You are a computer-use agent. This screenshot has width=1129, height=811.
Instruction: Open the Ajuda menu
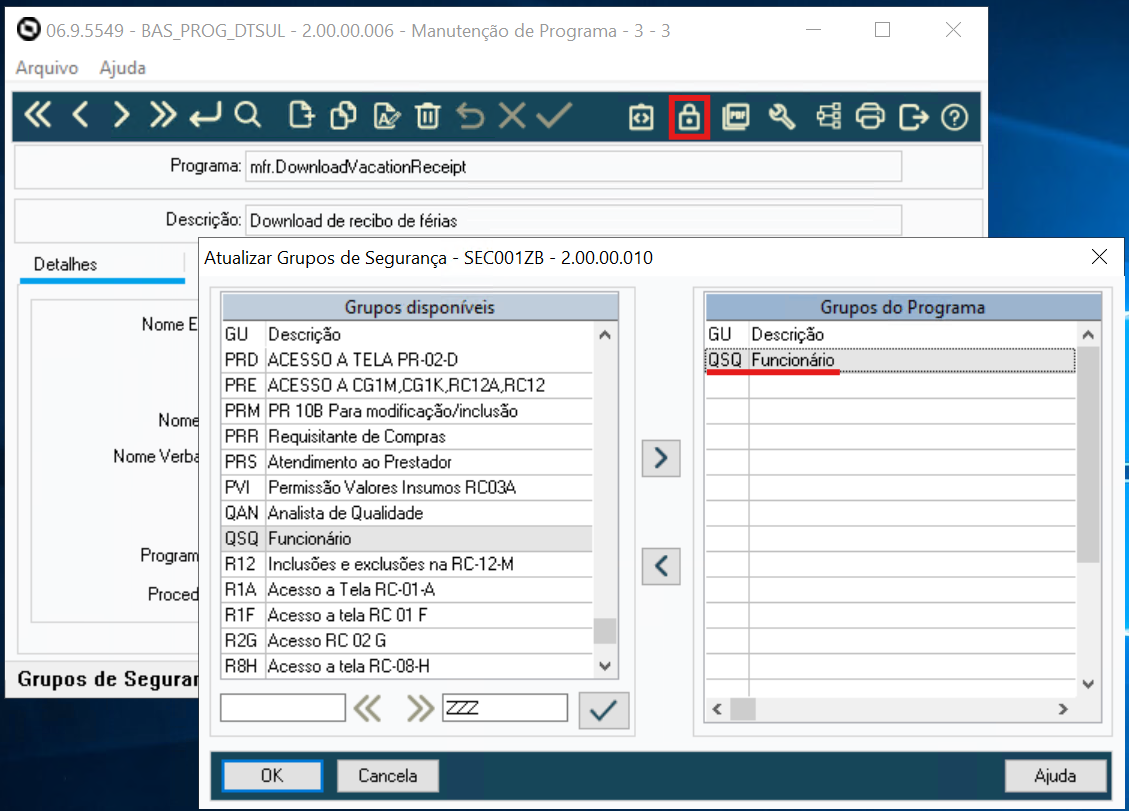122,68
